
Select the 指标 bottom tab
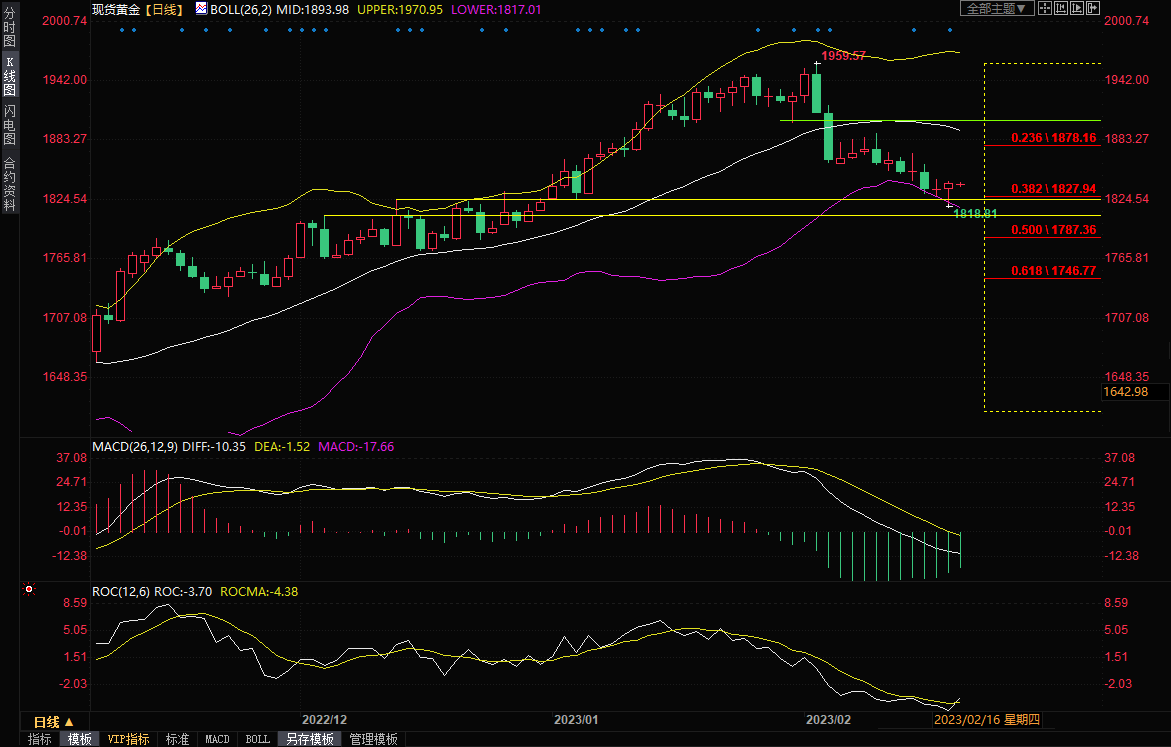pos(40,739)
